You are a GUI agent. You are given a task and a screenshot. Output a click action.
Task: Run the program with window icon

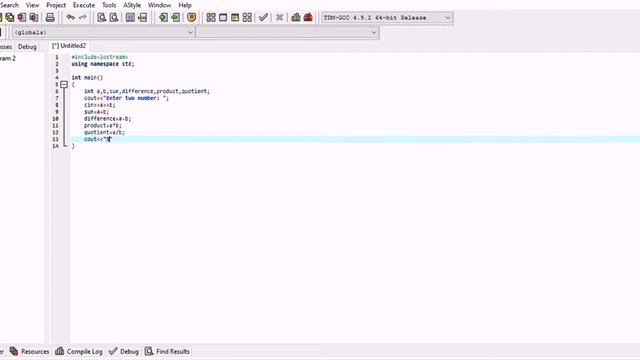(223, 18)
